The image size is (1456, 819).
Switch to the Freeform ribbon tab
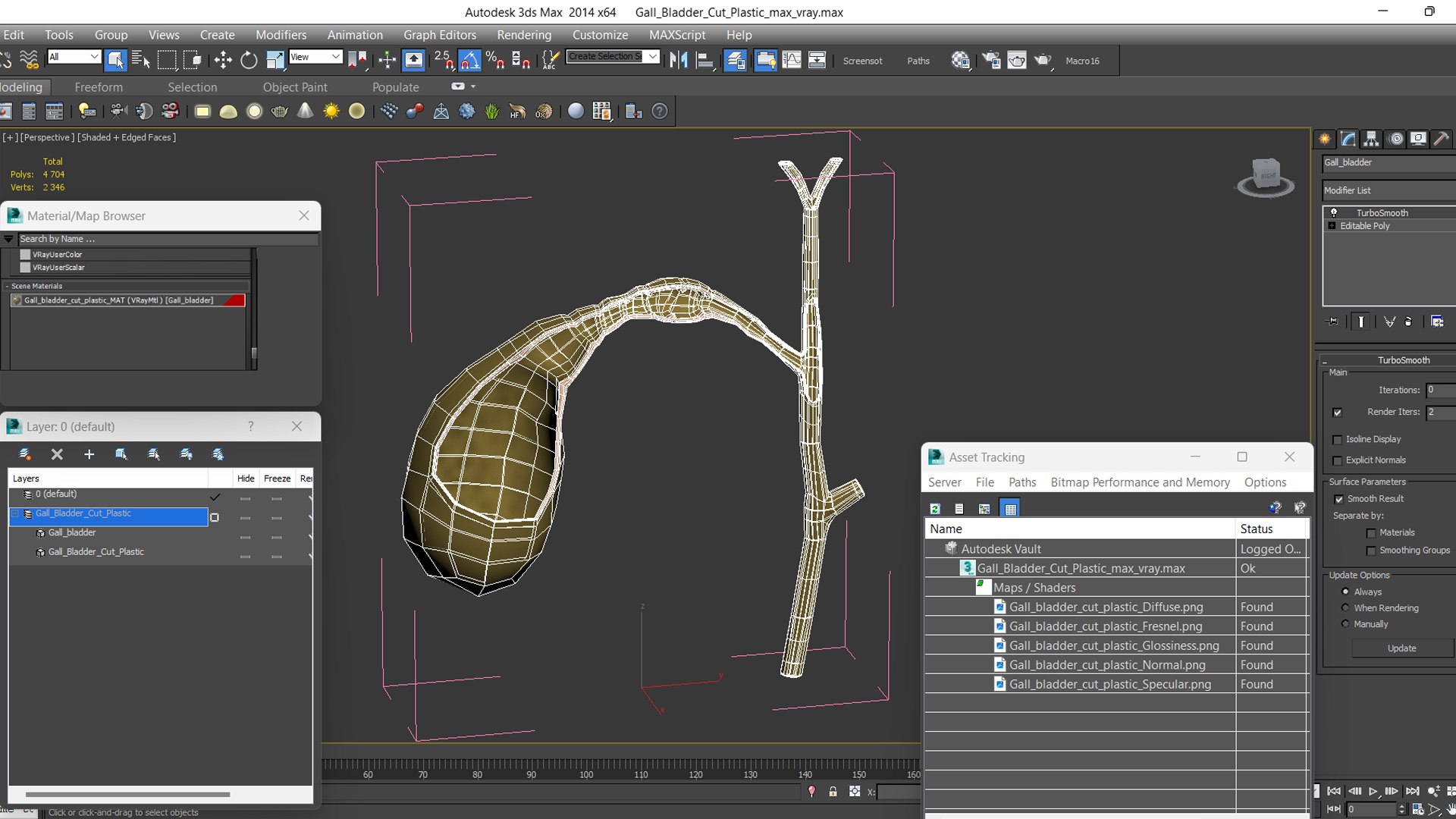(99, 87)
